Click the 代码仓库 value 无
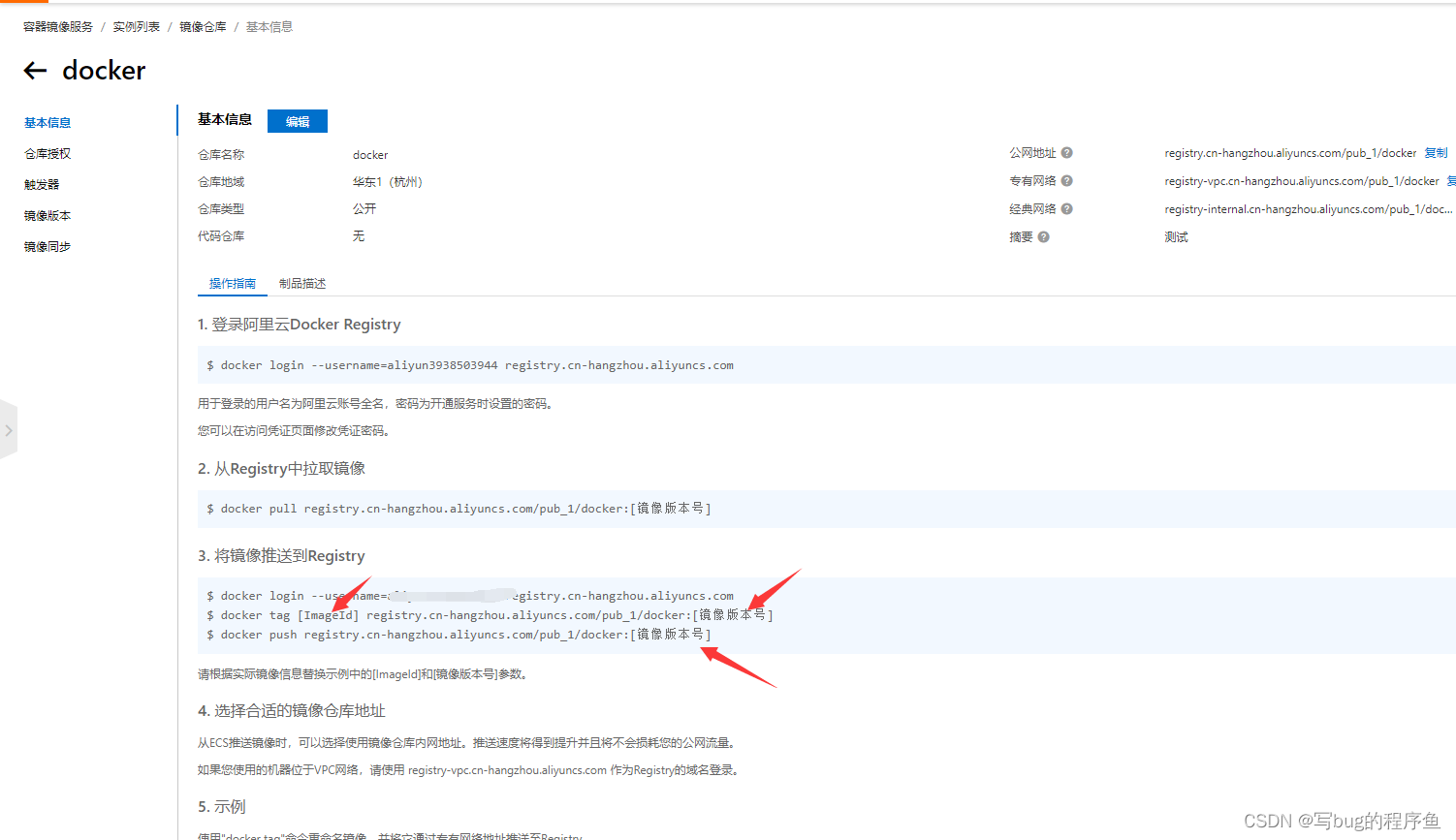Viewport: 1456px width, 840px height. coord(359,236)
